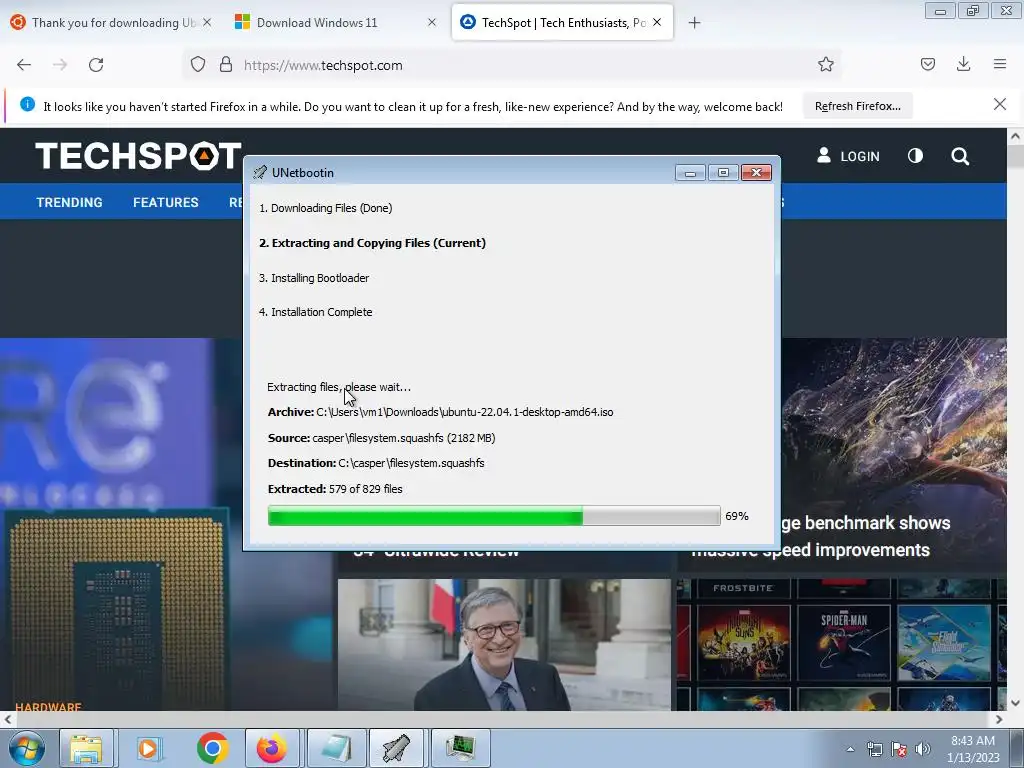The width and height of the screenshot is (1024, 768).
Task: Click "3. Installing Bootloader" step text
Action: point(313,278)
